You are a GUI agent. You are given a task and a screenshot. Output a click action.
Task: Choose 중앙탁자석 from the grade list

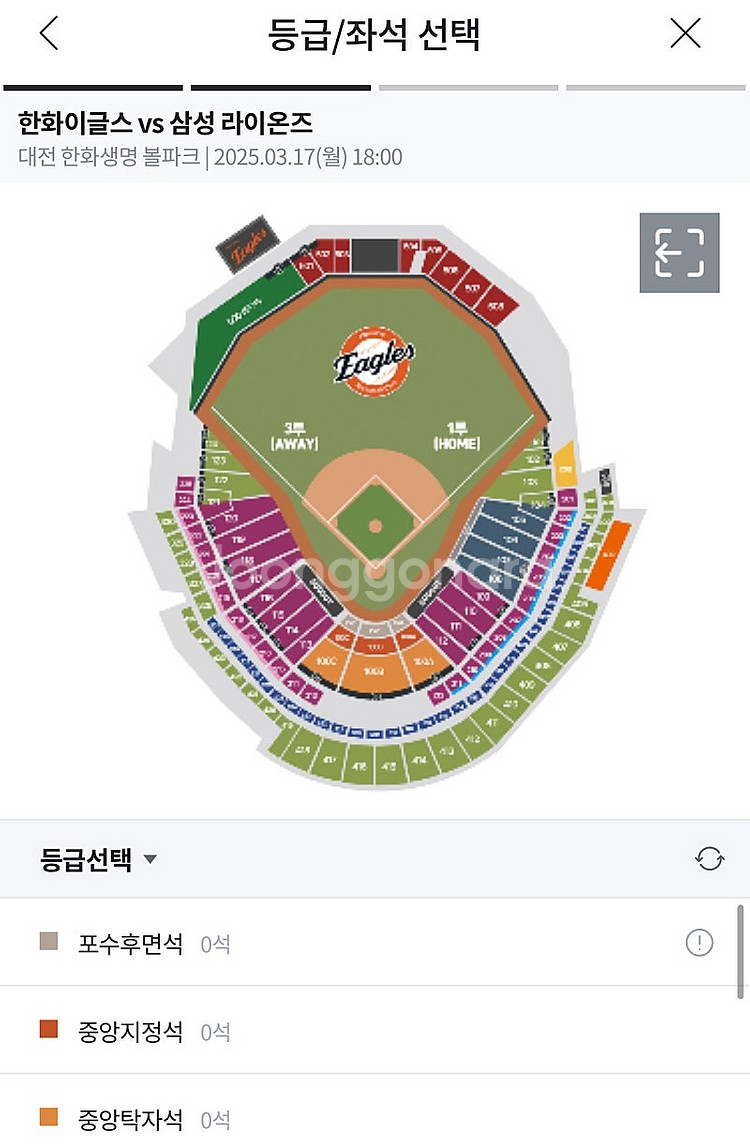click(x=130, y=1118)
